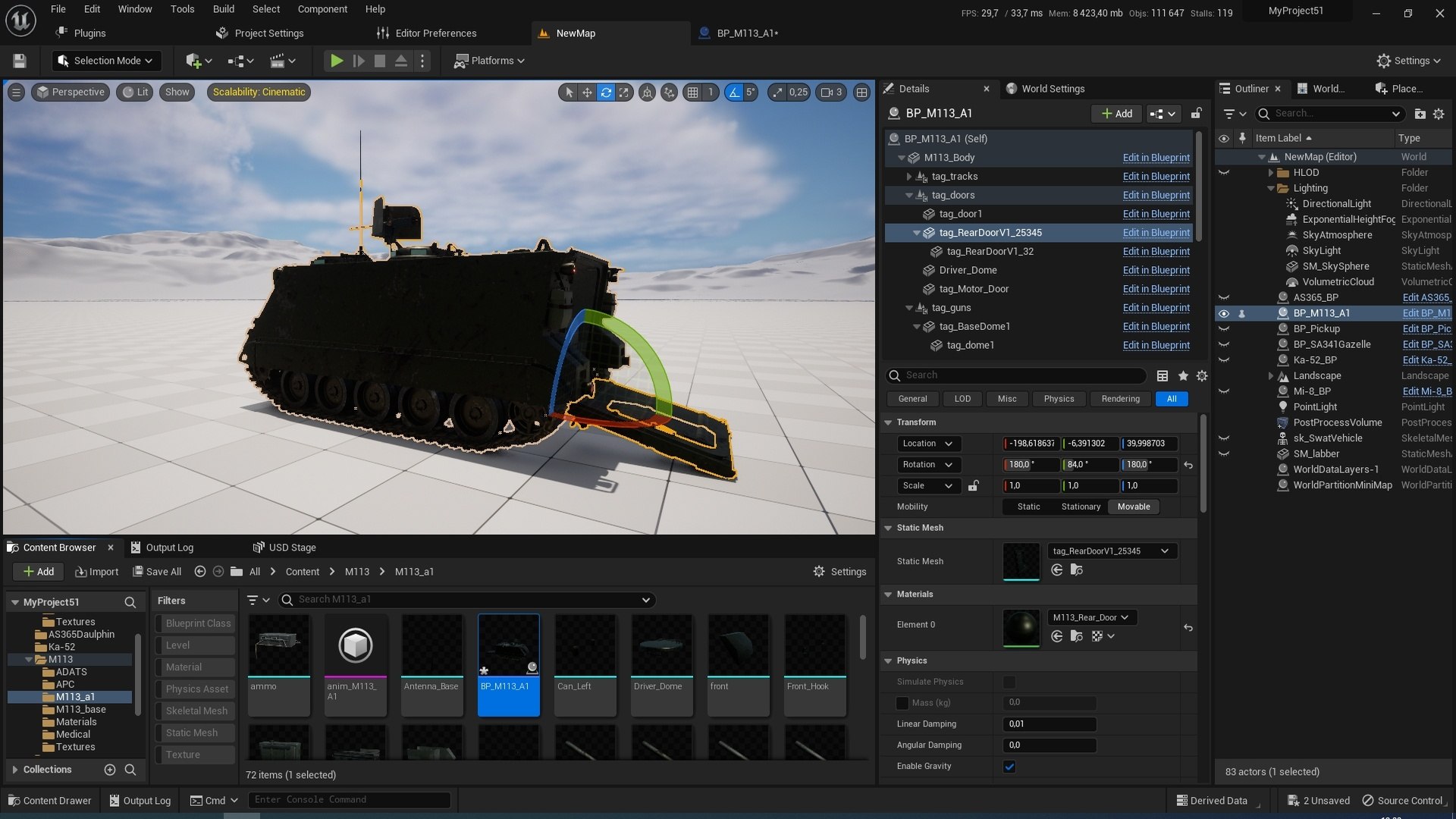Click Edit in Blueprint for Driver_Dome
The width and height of the screenshot is (1456, 819).
pyautogui.click(x=1156, y=270)
